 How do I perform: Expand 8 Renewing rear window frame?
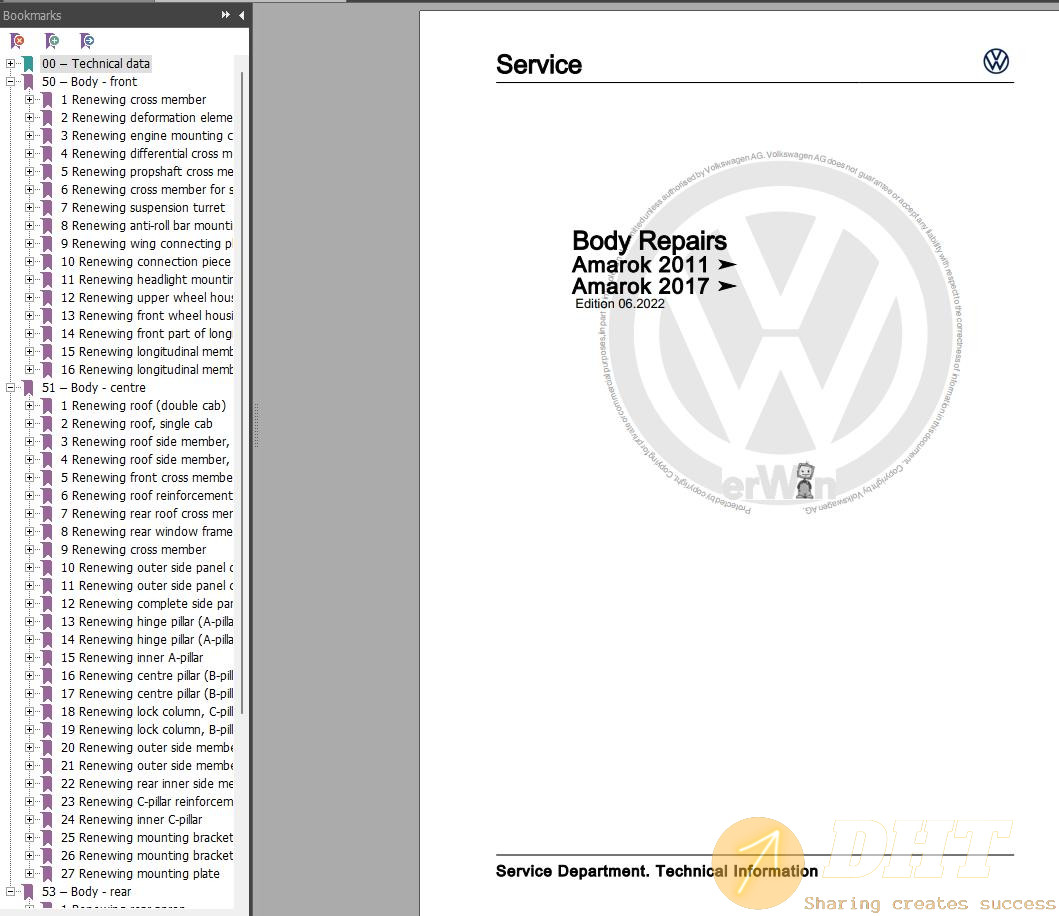29,532
